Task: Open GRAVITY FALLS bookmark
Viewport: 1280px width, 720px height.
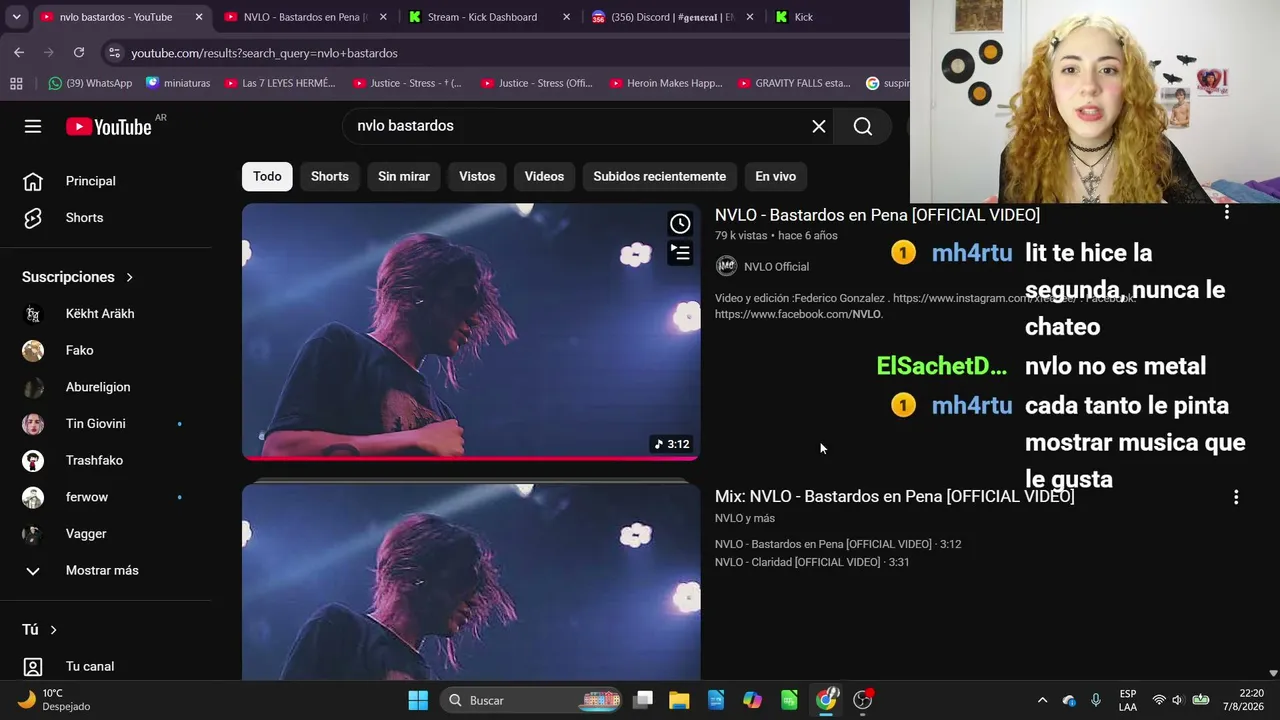Action: pos(794,83)
